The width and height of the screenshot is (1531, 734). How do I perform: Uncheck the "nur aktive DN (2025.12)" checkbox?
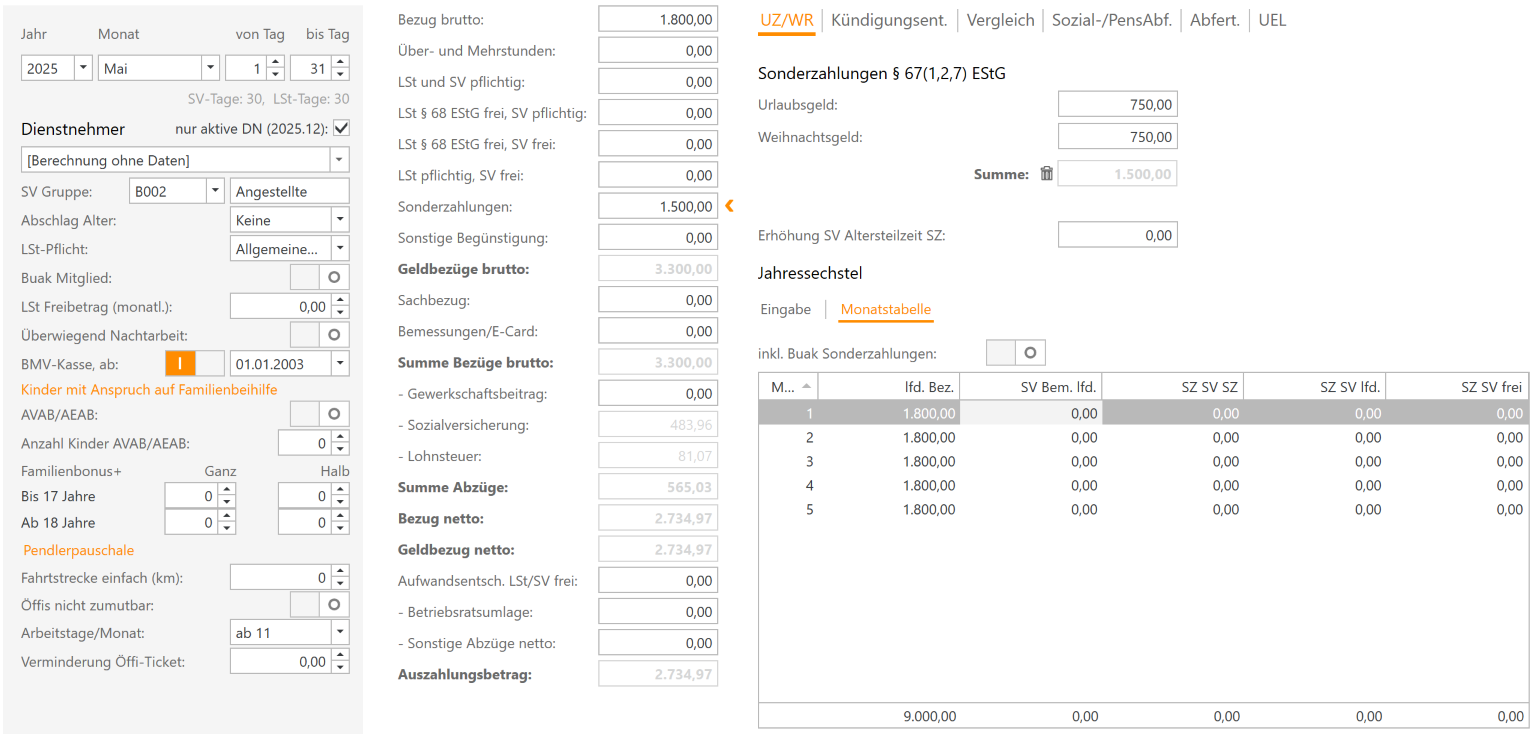[x=341, y=128]
